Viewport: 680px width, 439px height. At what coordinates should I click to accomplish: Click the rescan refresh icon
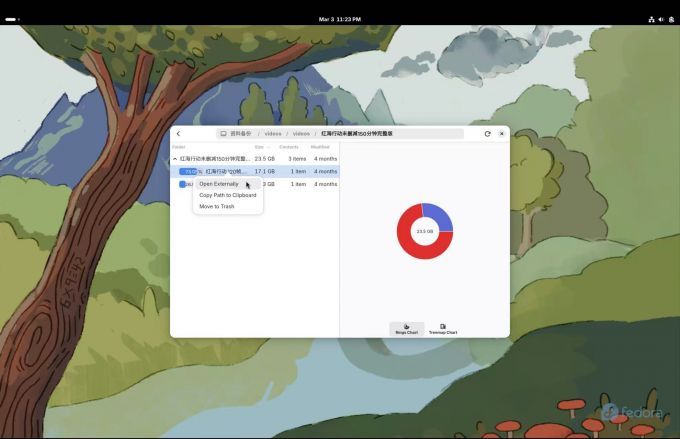(487, 133)
